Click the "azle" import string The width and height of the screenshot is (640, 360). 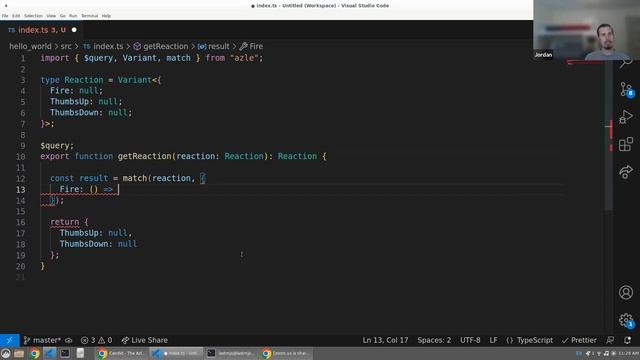(x=244, y=58)
